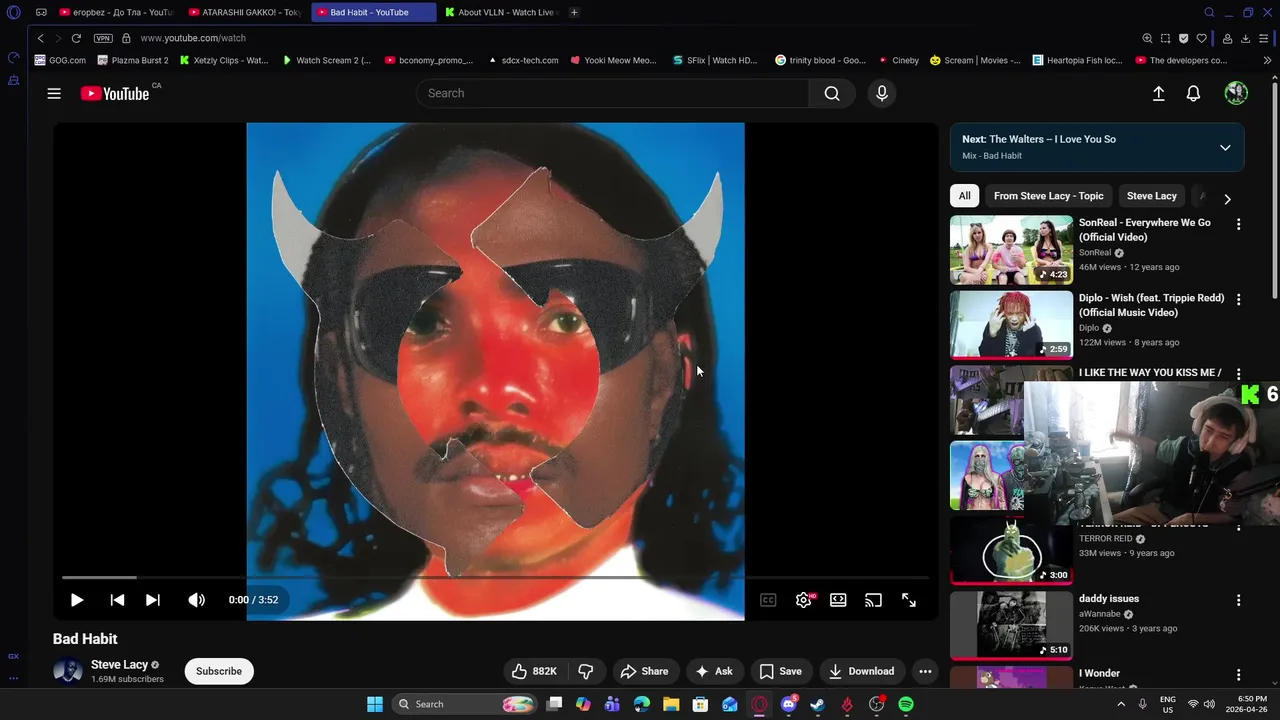Screen dimensions: 1280x720
Task: Open Discord from the taskbar
Action: click(x=788, y=704)
